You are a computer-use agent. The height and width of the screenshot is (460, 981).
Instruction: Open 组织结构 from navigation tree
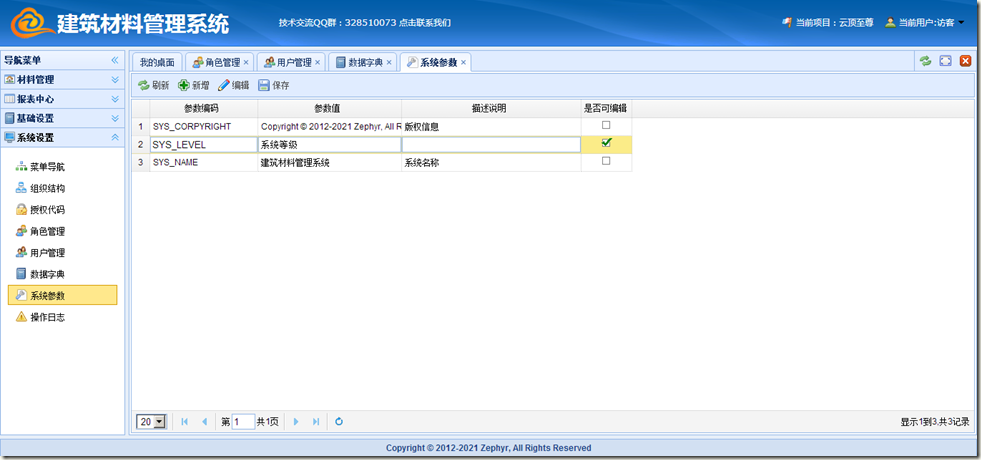[x=47, y=188]
